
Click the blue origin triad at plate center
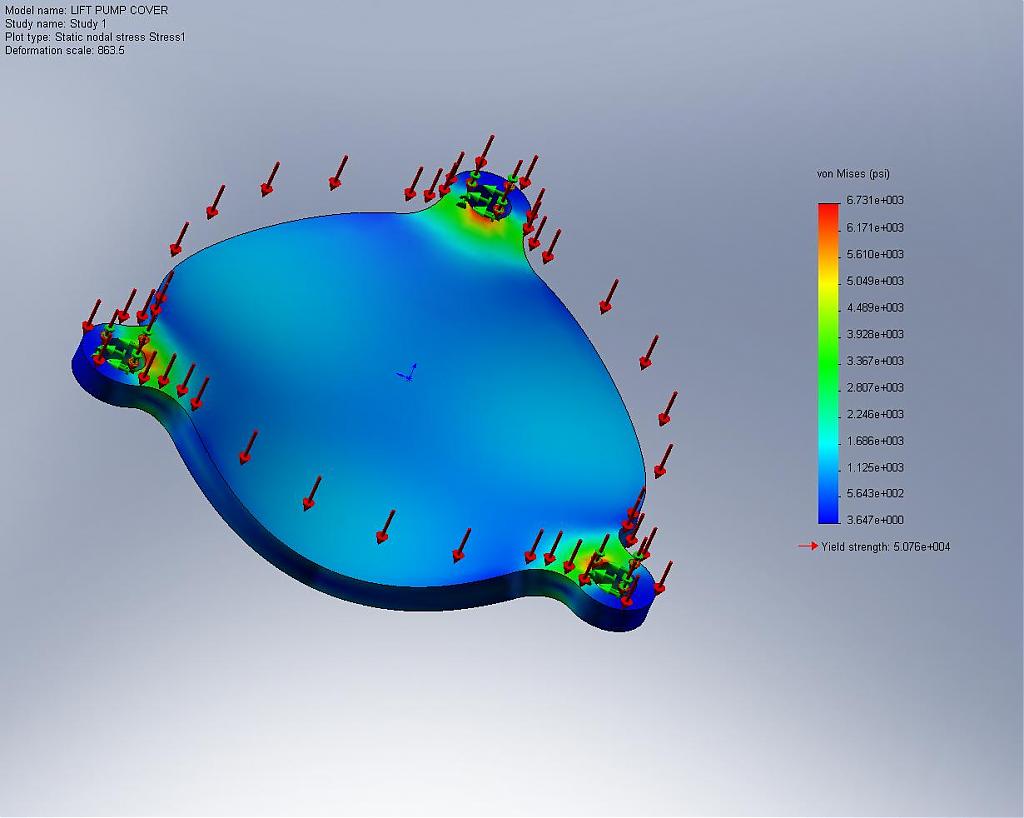[406, 373]
